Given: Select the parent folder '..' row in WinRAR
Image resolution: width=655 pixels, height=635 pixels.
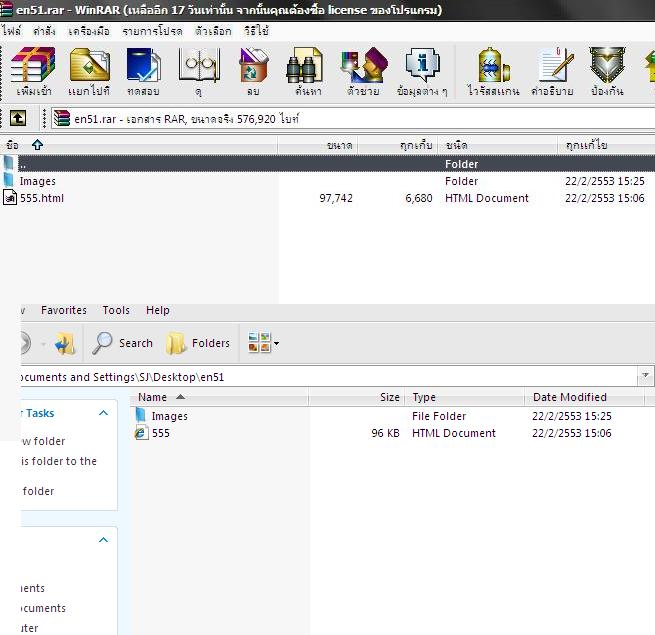Looking at the screenshot, I should (328, 164).
